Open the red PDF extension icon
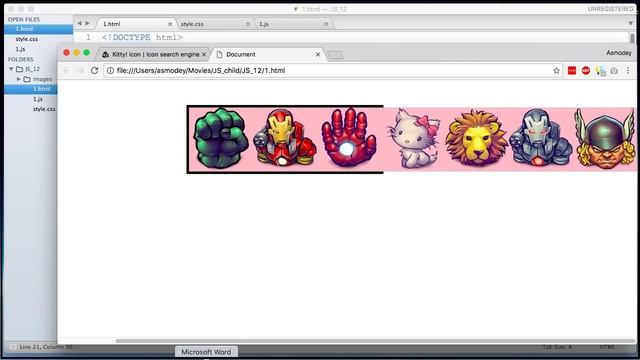 tap(572, 71)
